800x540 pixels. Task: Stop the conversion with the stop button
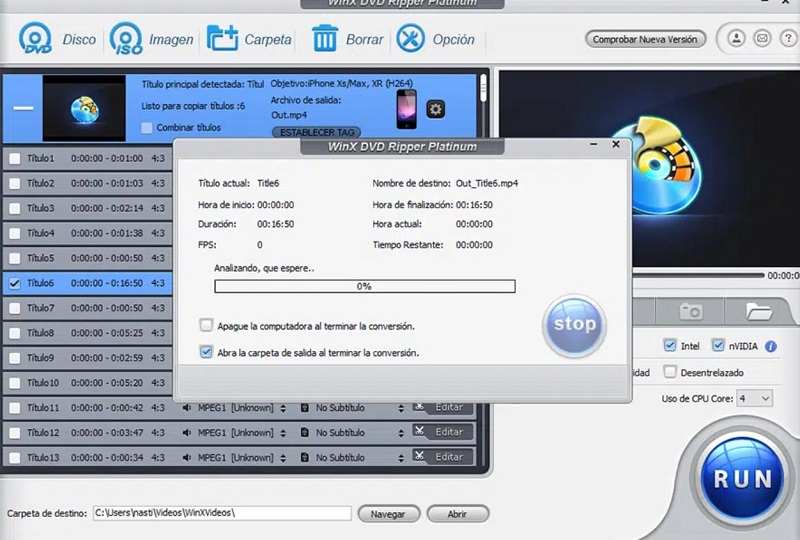[x=574, y=325]
